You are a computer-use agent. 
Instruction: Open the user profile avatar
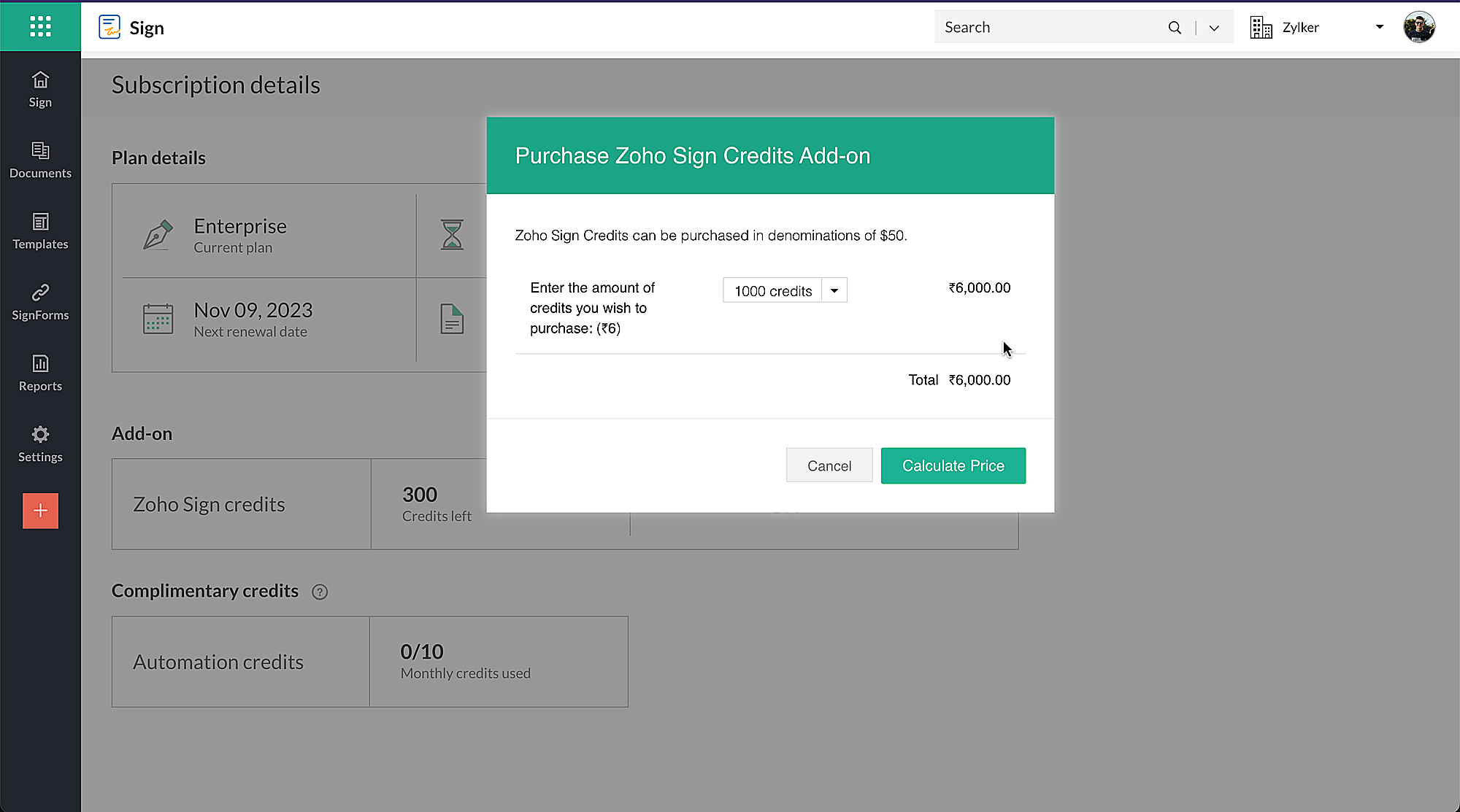coord(1418,28)
